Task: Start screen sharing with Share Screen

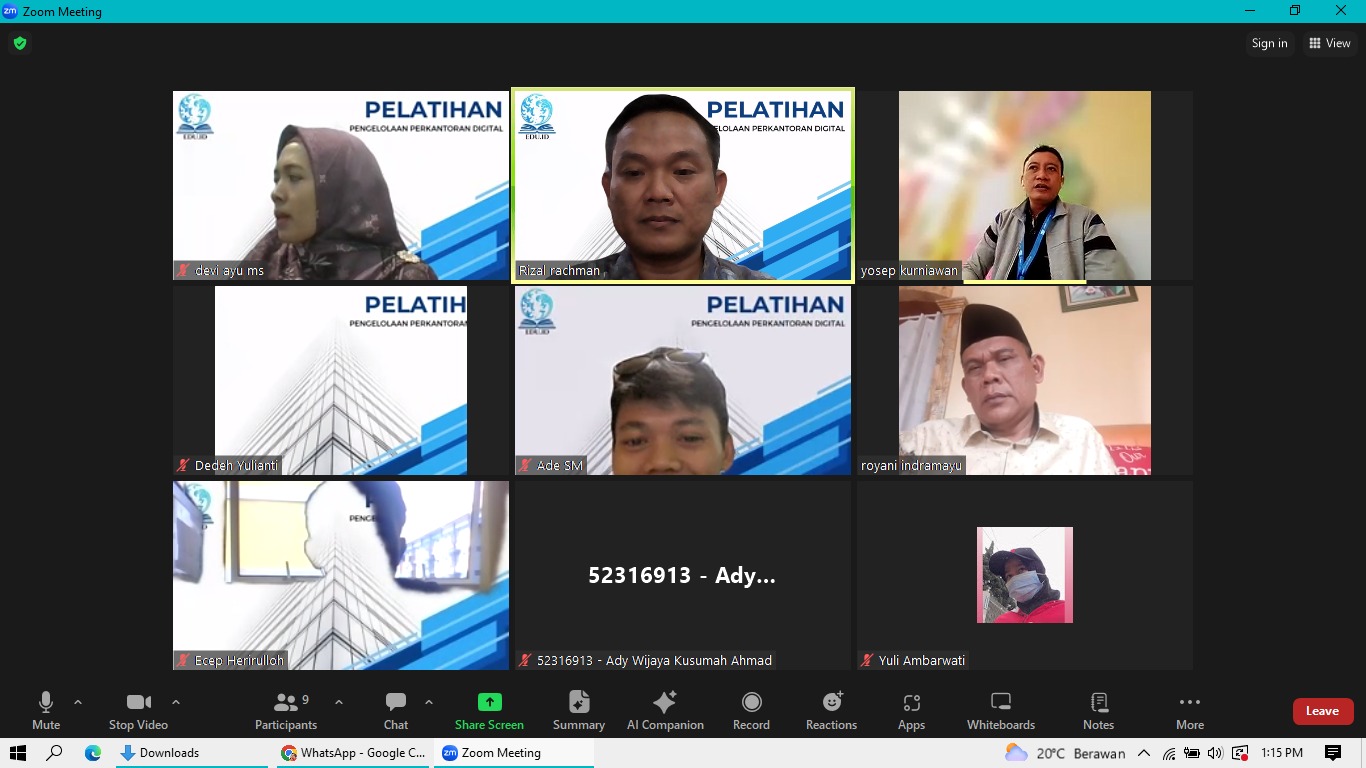Action: (x=488, y=710)
